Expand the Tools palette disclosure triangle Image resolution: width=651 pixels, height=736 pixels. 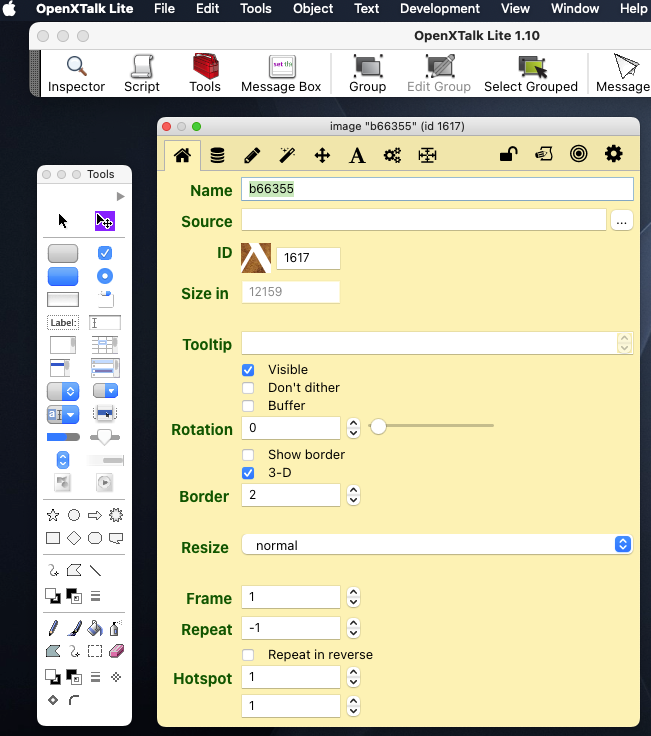pyautogui.click(x=121, y=196)
